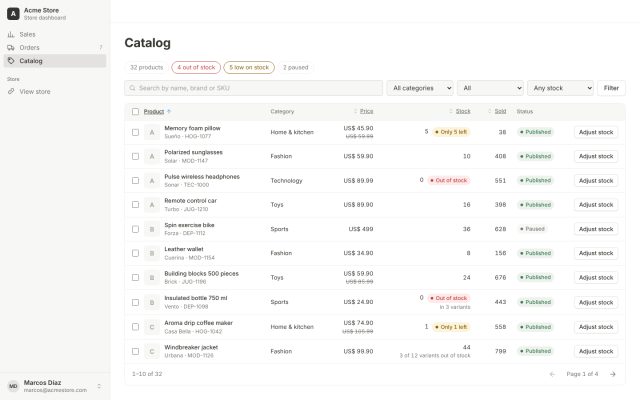The image size is (640, 400).
Task: Click the Sales bar chart icon
Action: coord(11,34)
